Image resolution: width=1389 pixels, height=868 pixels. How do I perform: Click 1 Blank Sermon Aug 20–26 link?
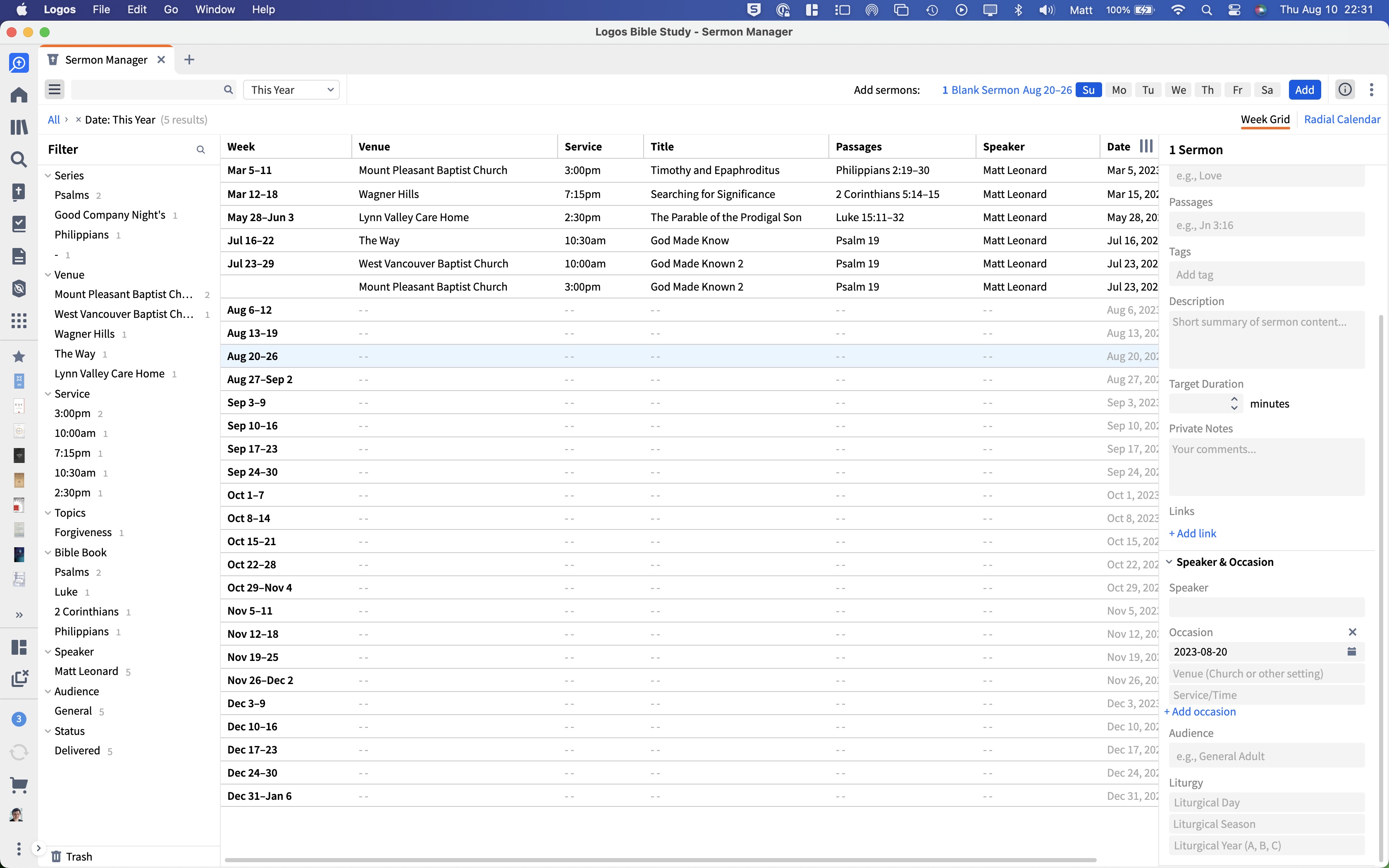coord(1007,90)
